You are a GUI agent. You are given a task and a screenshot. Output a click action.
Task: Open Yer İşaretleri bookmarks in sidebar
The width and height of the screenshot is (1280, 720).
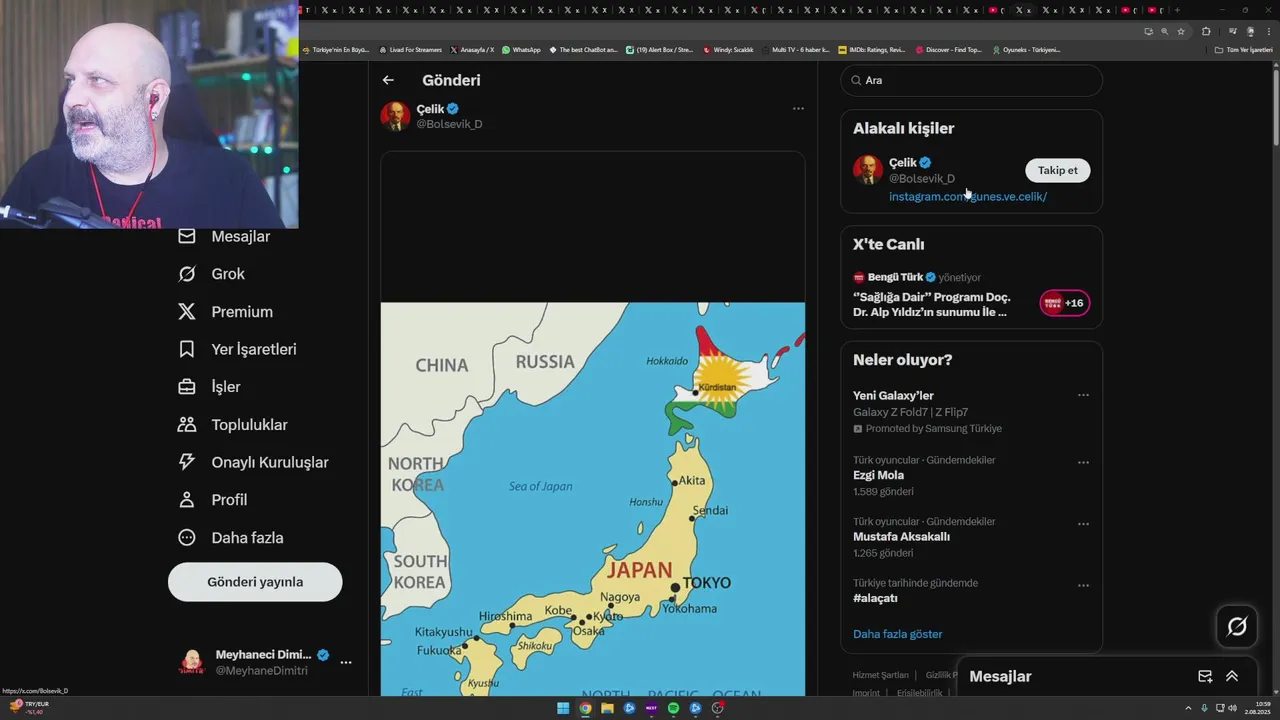coord(237,349)
